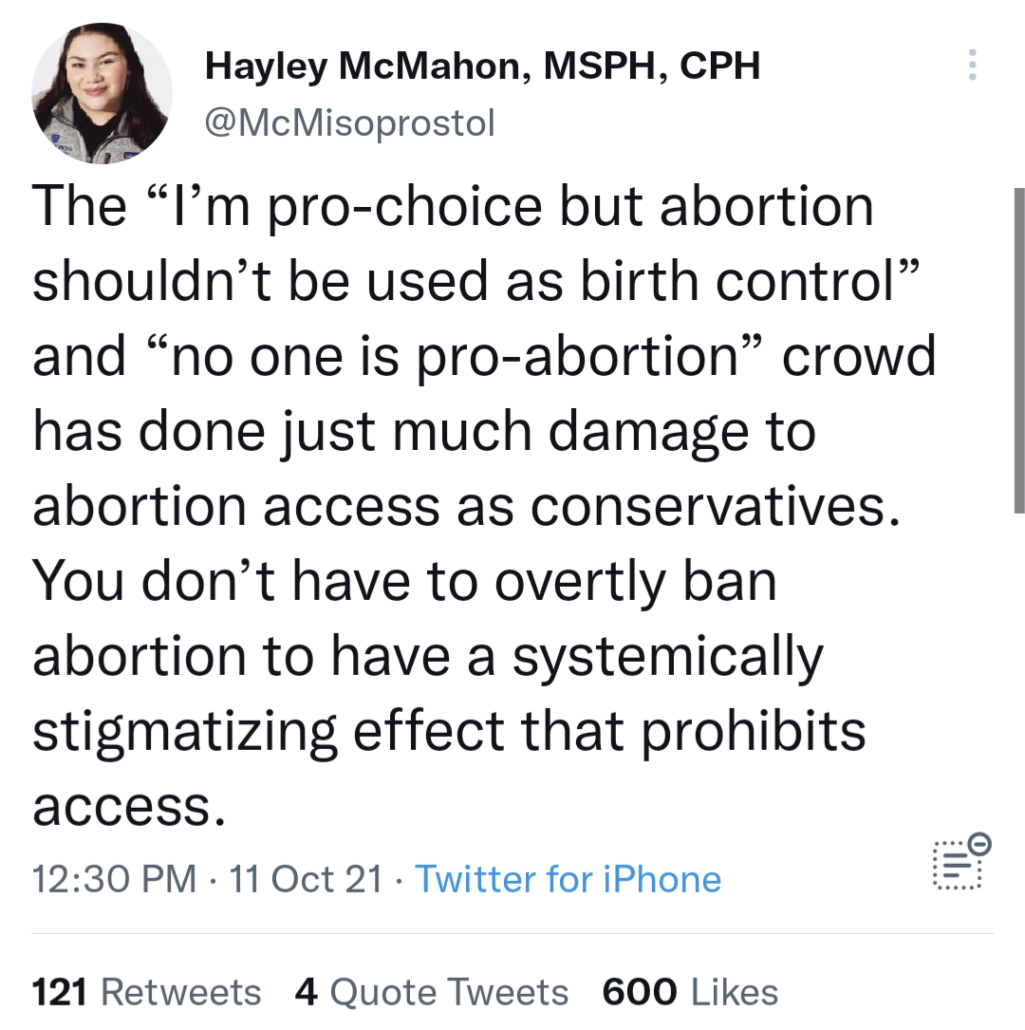
Task: Click the phrase "has done just much damage to"
Action: pos(425,432)
